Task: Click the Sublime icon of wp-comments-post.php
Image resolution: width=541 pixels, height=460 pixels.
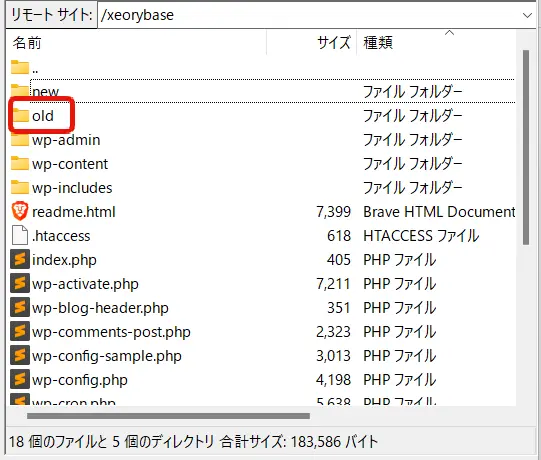Action: (20, 331)
